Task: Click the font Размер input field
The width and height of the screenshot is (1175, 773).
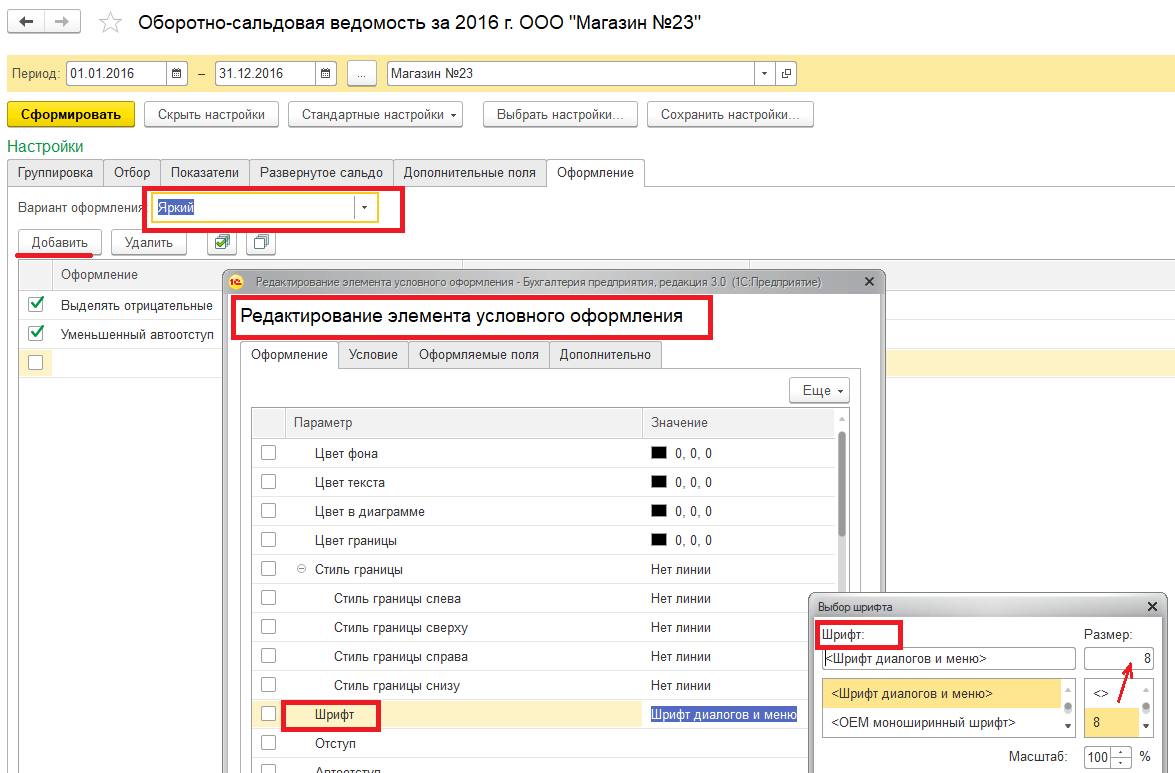Action: coord(1118,659)
